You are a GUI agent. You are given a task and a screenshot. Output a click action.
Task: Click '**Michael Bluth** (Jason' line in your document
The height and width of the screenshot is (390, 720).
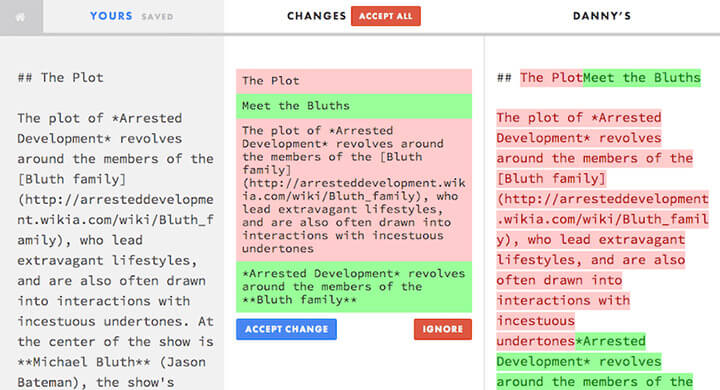point(112,362)
